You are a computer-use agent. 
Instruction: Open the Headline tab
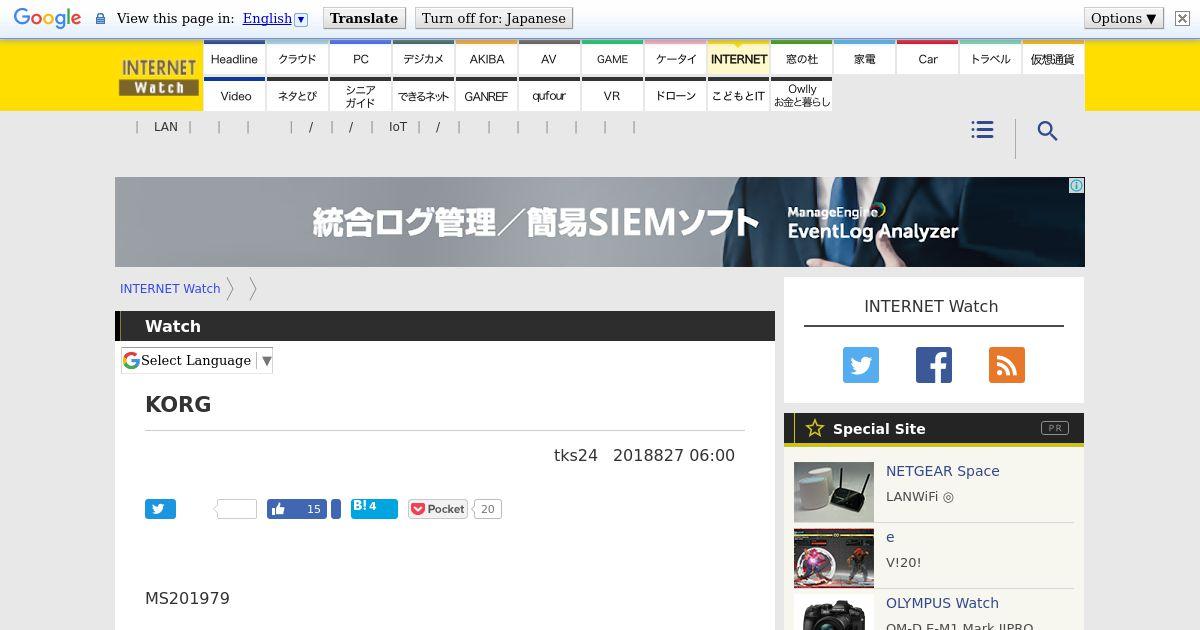tap(234, 59)
